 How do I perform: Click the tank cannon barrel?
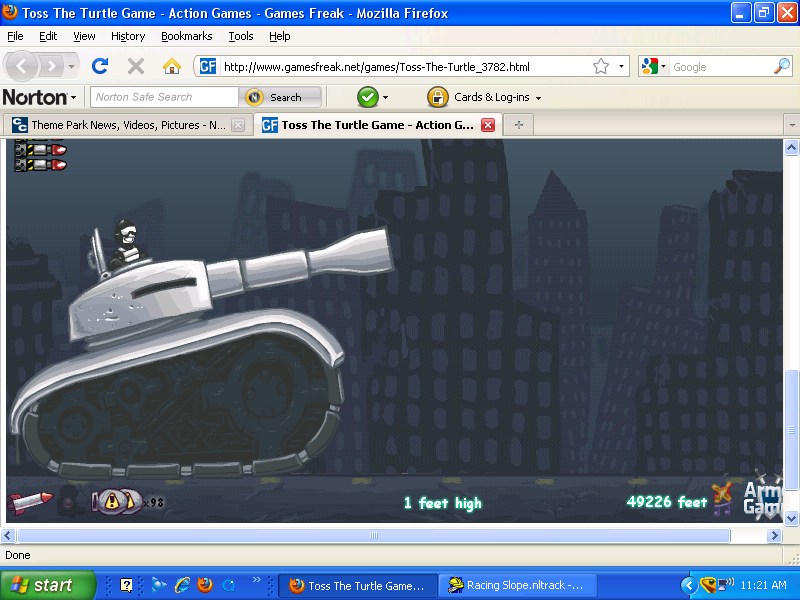[x=301, y=263]
